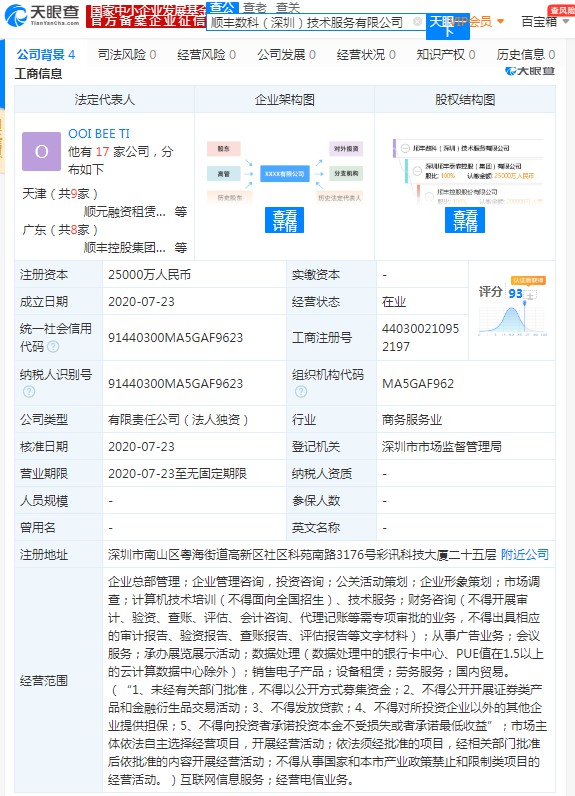This screenshot has width=575, height=796.
Task: Click help icon under 纳税人识别号
Action: coord(29,391)
